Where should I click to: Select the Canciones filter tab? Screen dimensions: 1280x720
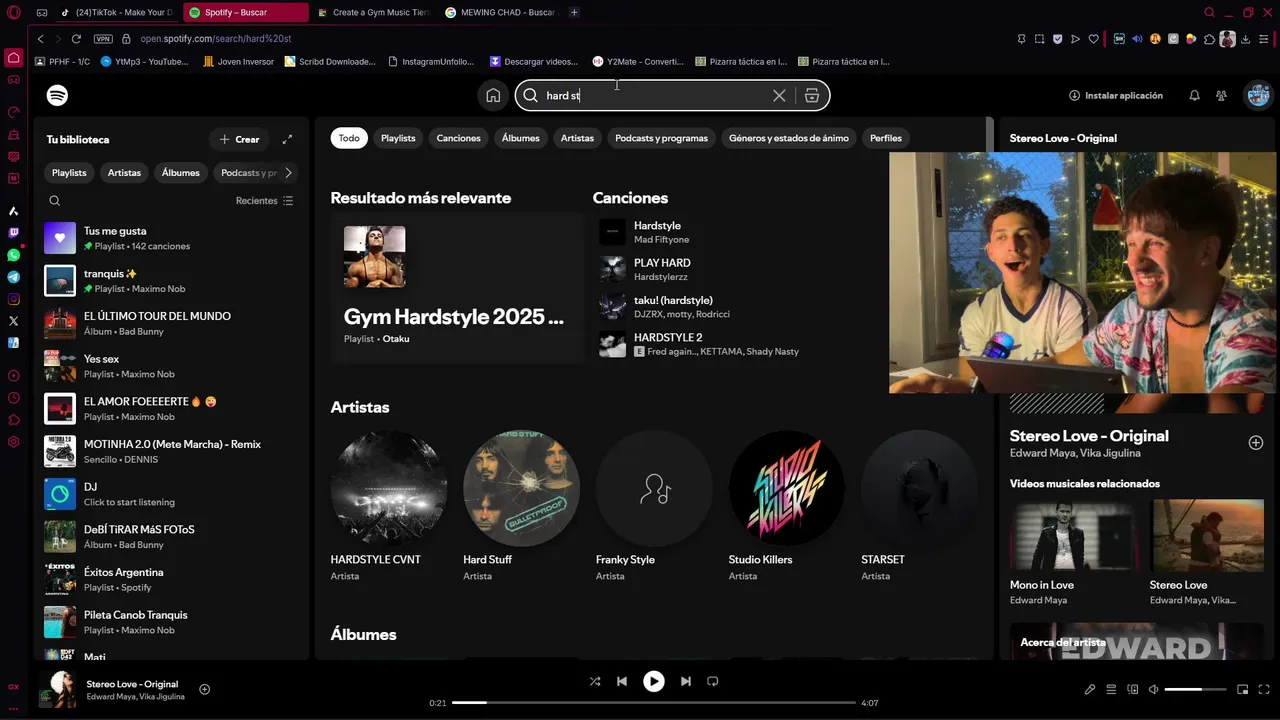pos(459,138)
